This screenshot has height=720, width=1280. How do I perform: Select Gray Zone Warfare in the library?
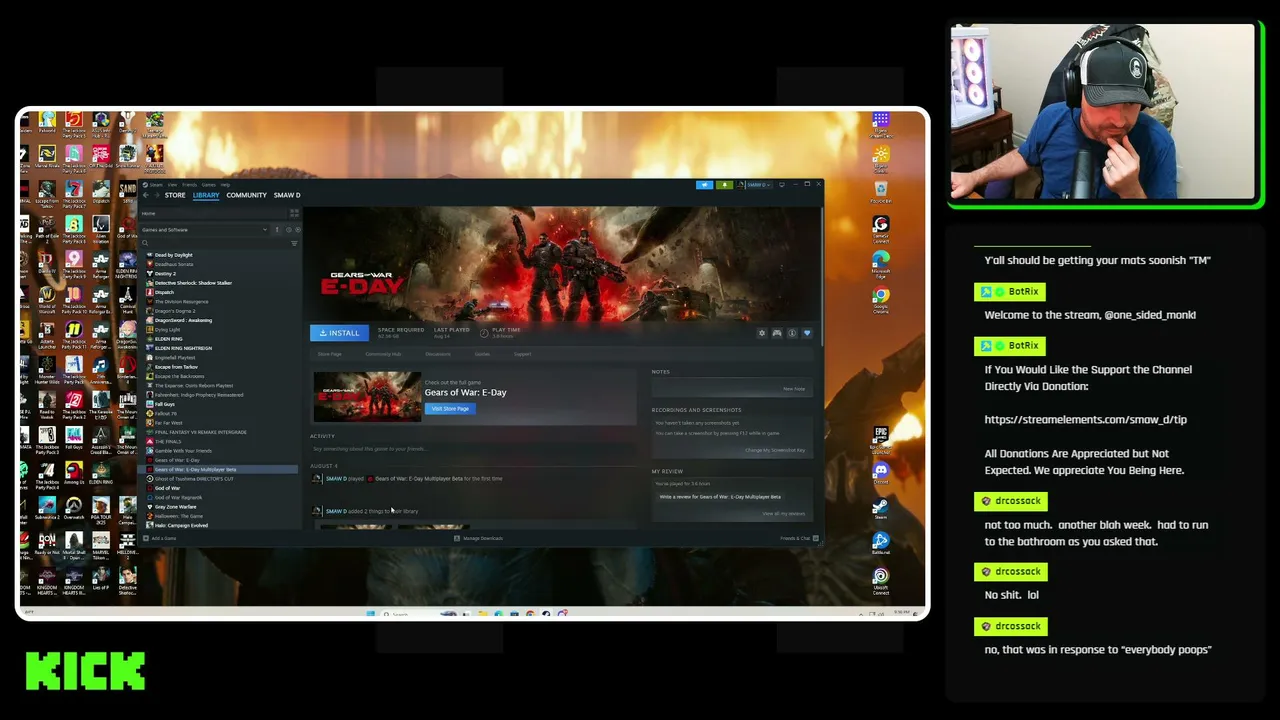click(175, 507)
